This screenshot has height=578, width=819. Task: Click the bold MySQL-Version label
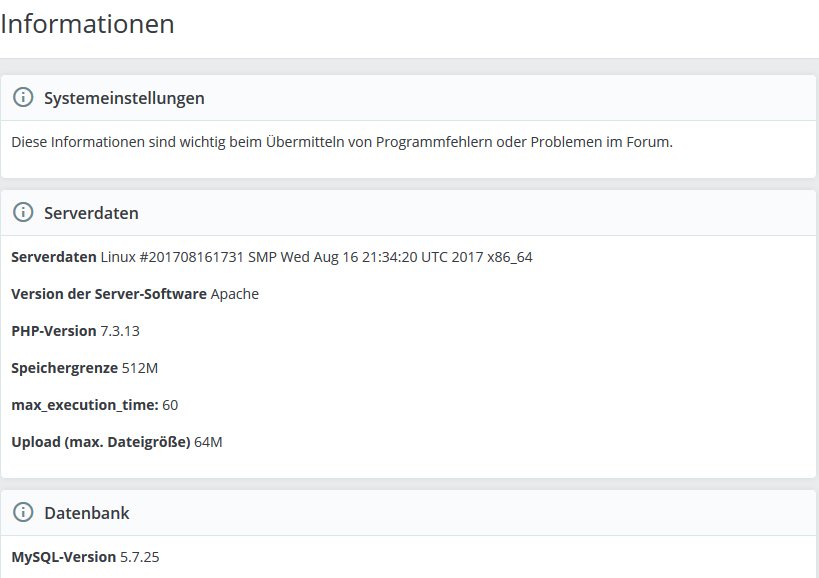pyautogui.click(x=64, y=556)
